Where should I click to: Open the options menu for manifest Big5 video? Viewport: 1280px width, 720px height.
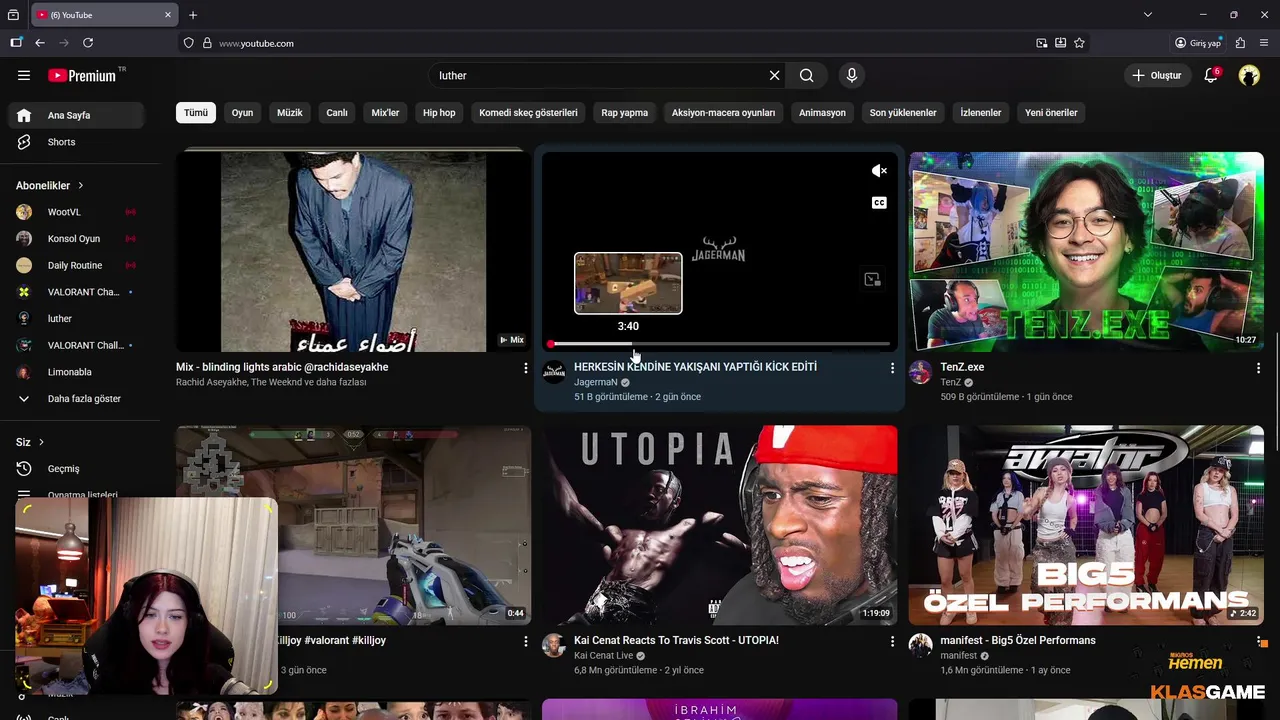[1258, 641]
